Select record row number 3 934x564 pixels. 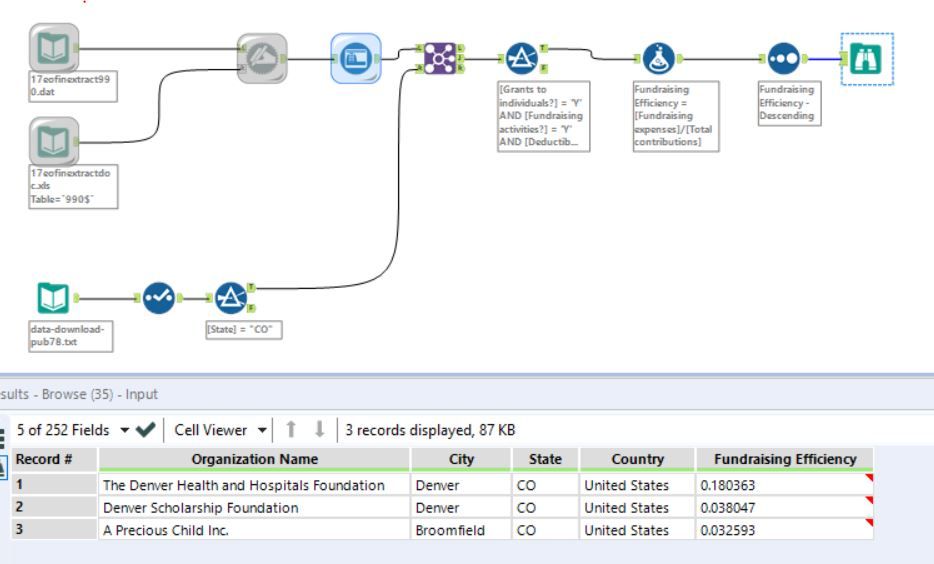54,529
